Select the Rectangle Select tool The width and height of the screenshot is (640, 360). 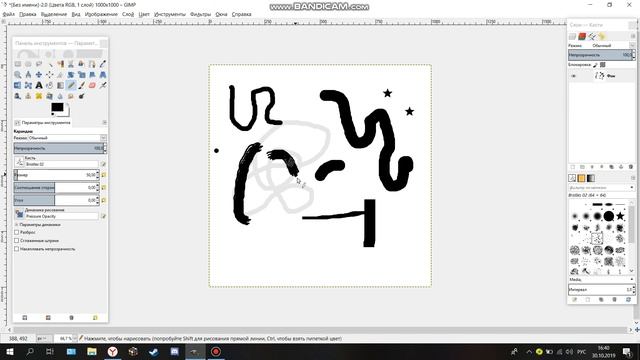(18, 64)
